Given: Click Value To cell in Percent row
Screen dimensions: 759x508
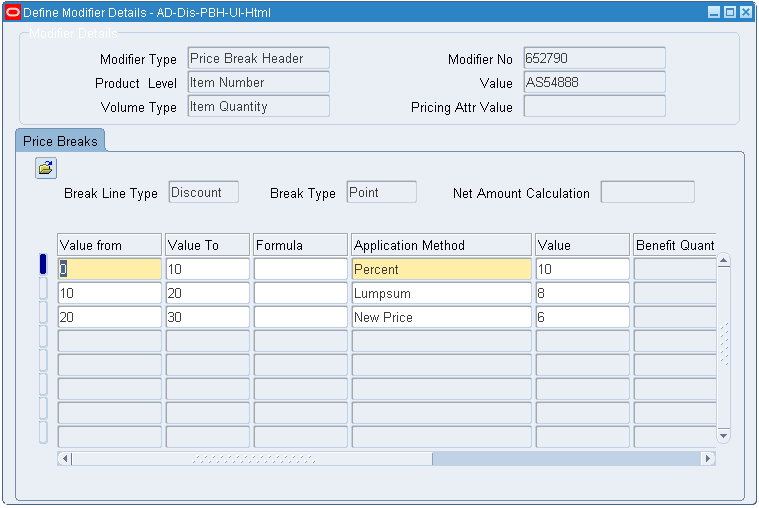Looking at the screenshot, I should (x=208, y=269).
